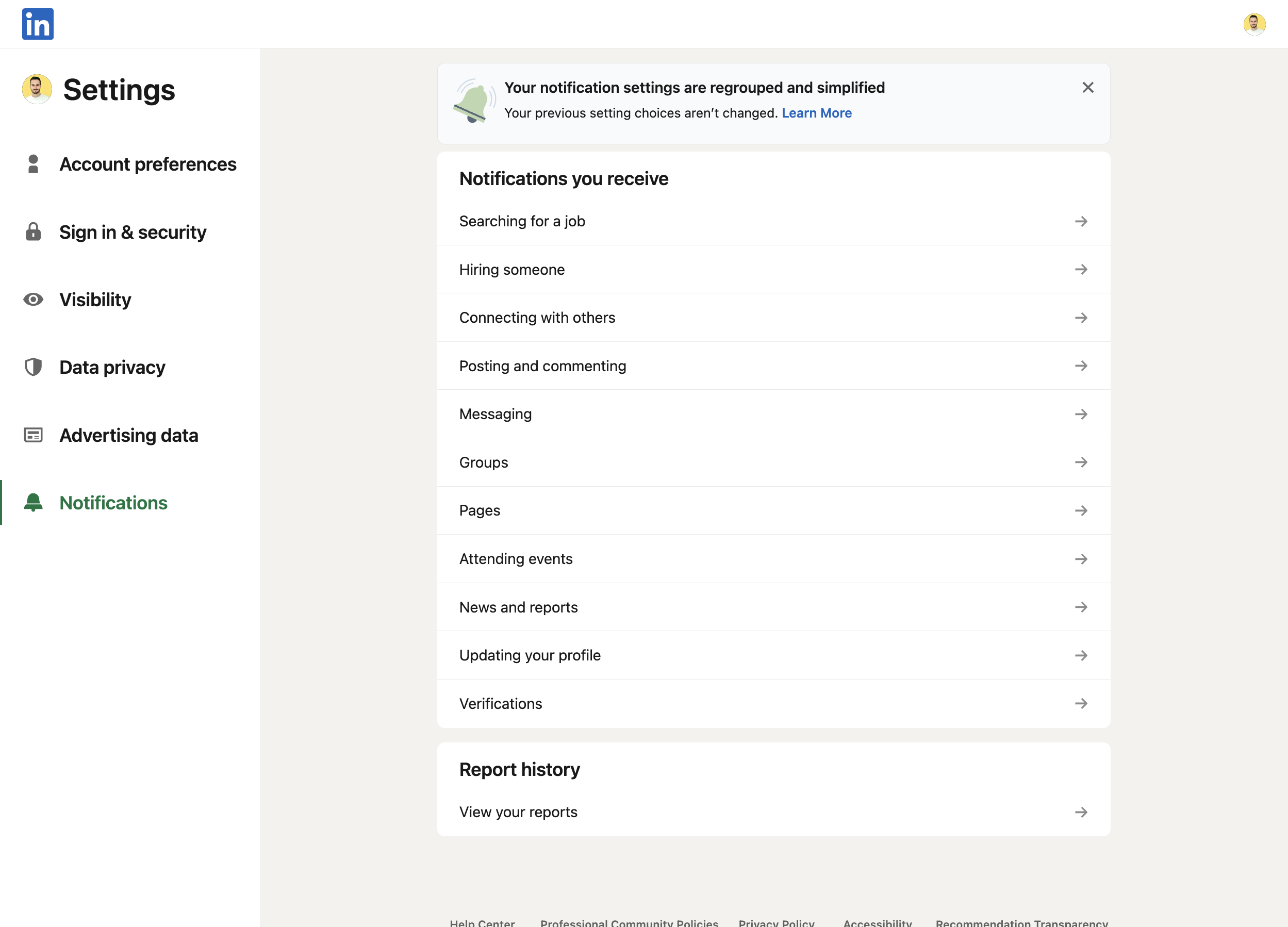Screen dimensions: 1288x927
Task: Click the Account preferences person icon
Action: click(33, 164)
